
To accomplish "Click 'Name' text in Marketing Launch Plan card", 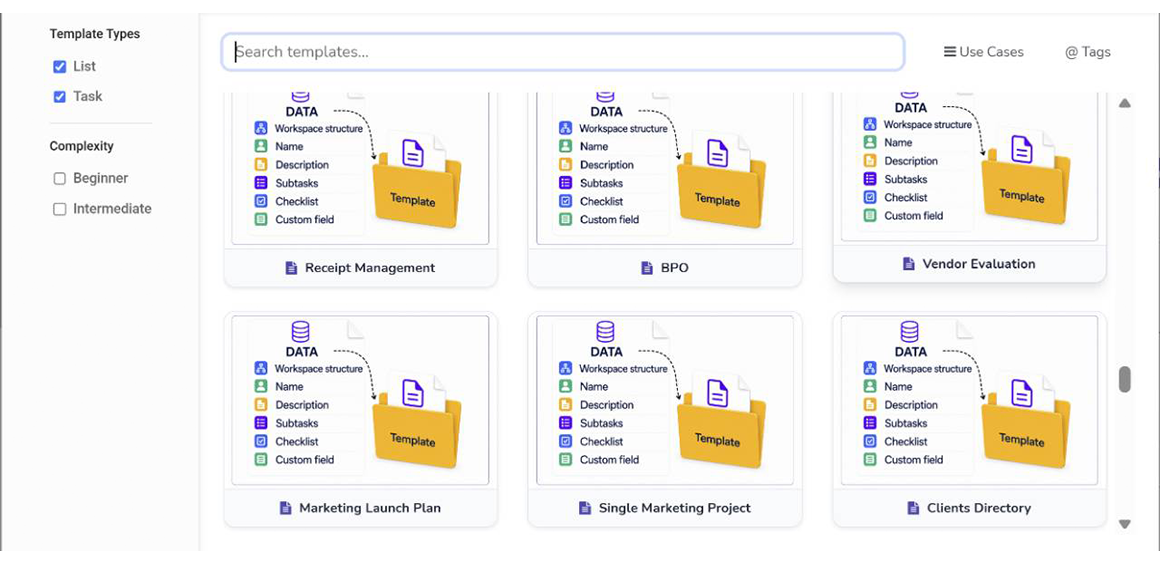I will tap(289, 386).
